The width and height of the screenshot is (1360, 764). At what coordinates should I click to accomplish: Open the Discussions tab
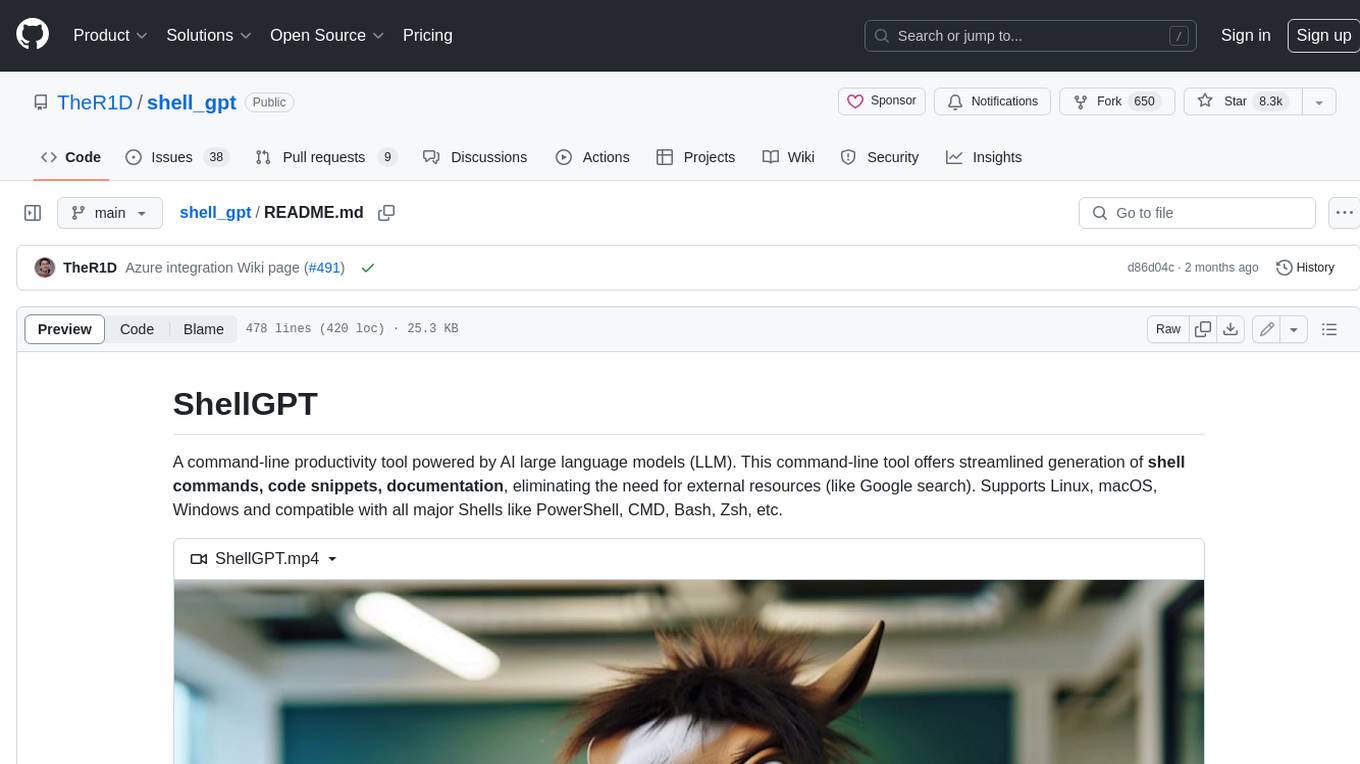[x=475, y=157]
